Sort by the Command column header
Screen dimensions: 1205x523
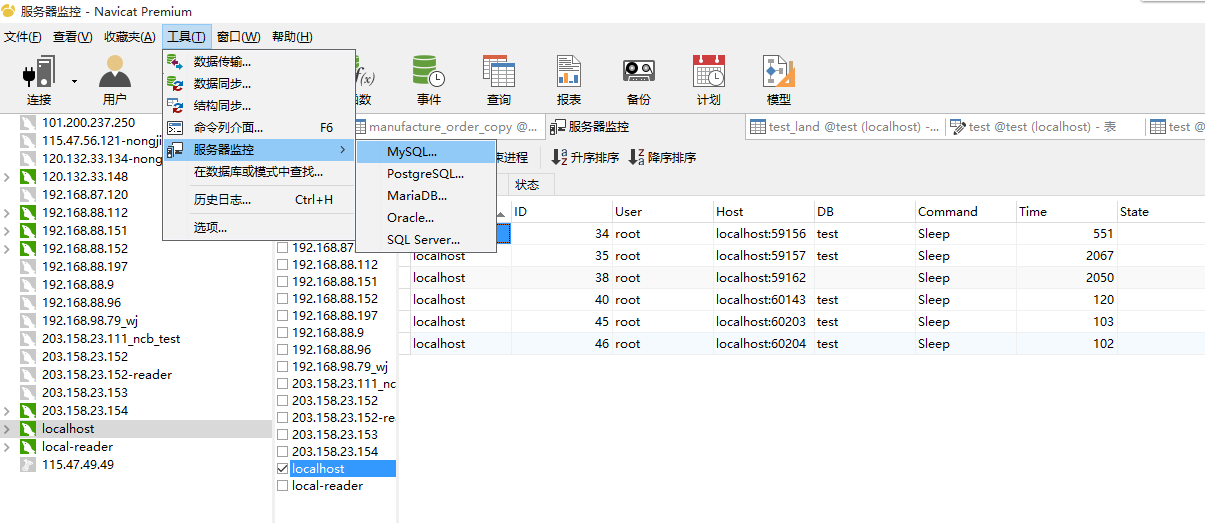(x=964, y=211)
